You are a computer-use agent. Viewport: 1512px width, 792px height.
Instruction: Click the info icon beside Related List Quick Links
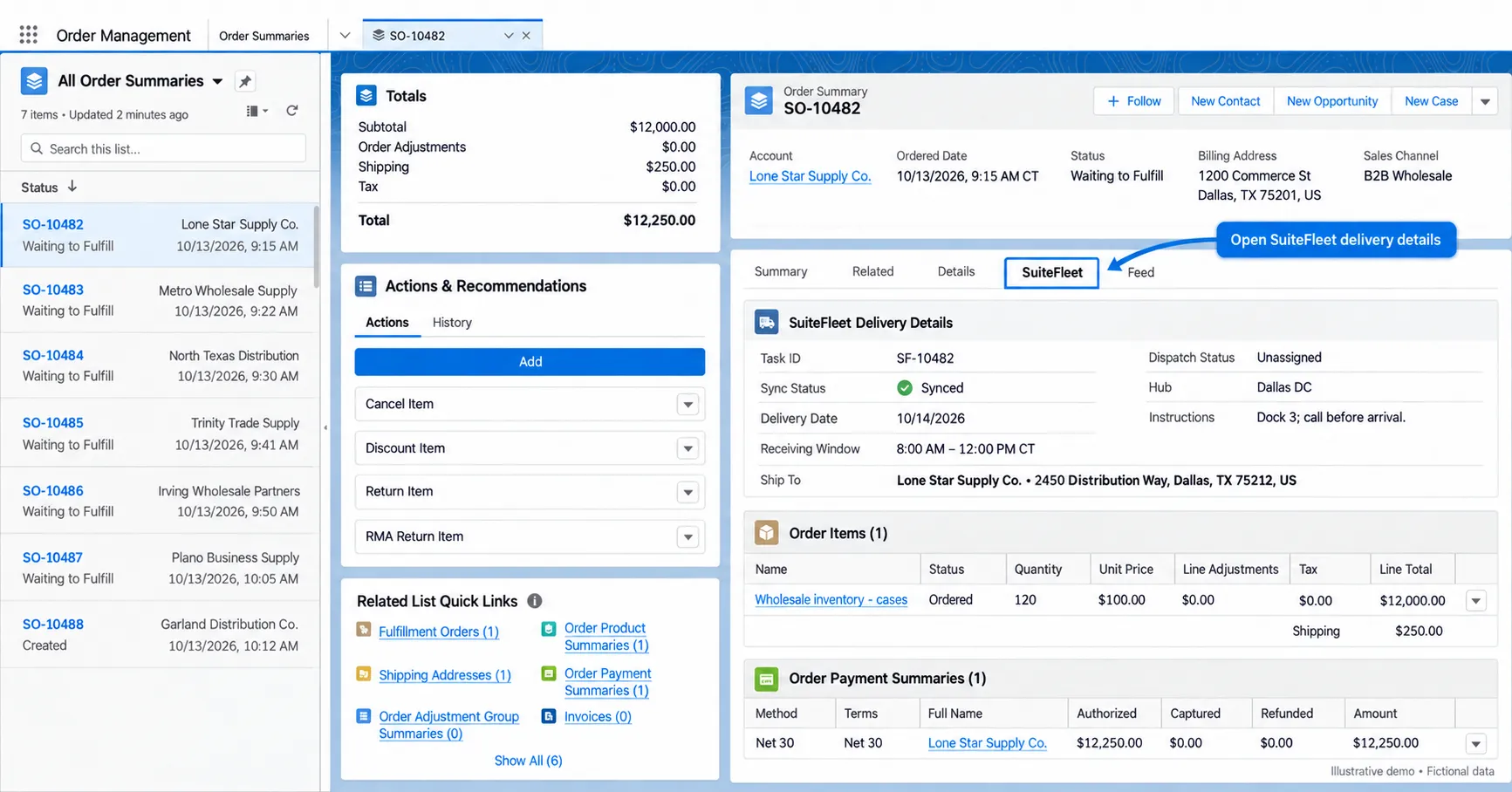pos(535,601)
